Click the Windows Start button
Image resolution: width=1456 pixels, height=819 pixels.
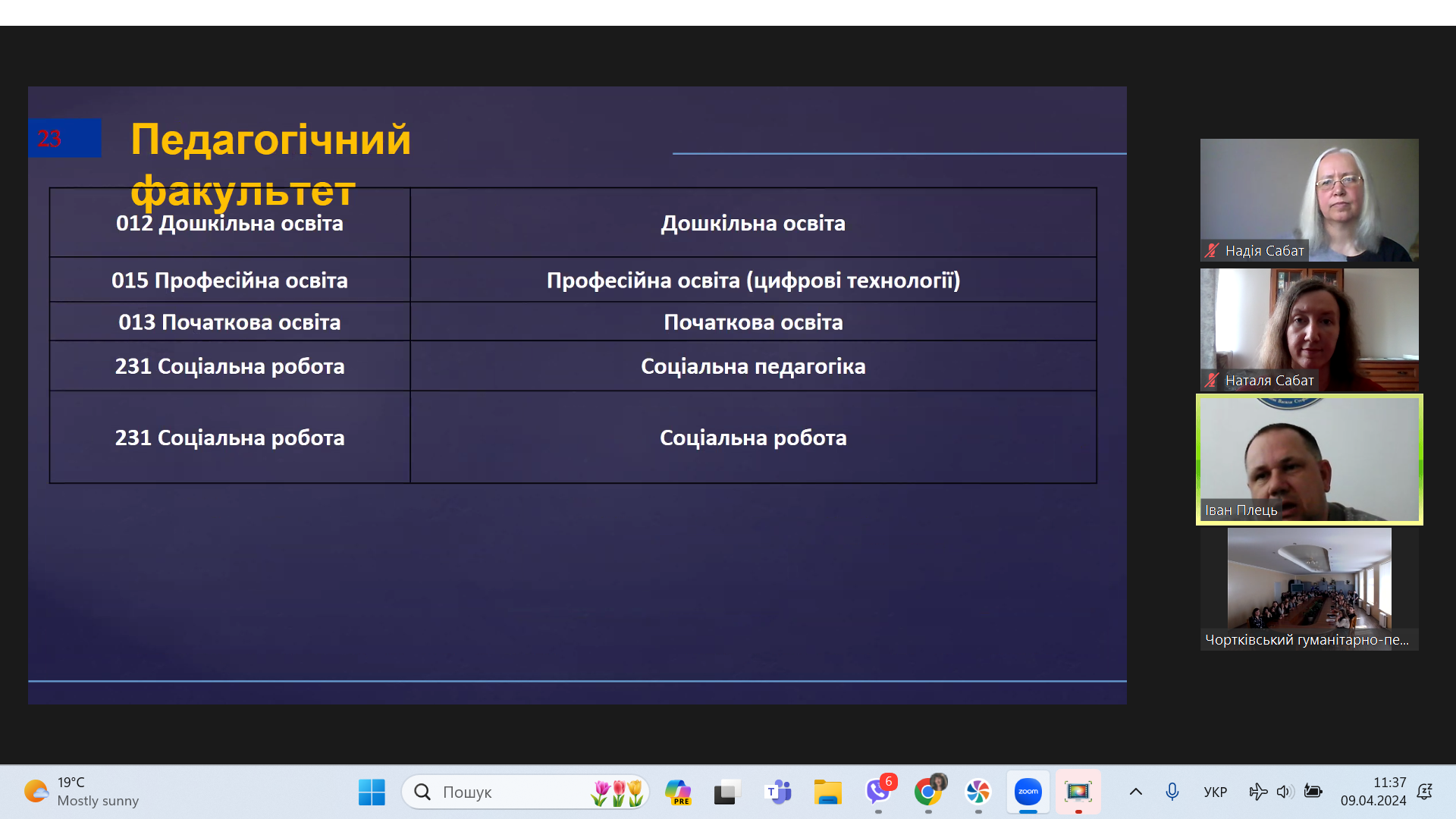[372, 792]
